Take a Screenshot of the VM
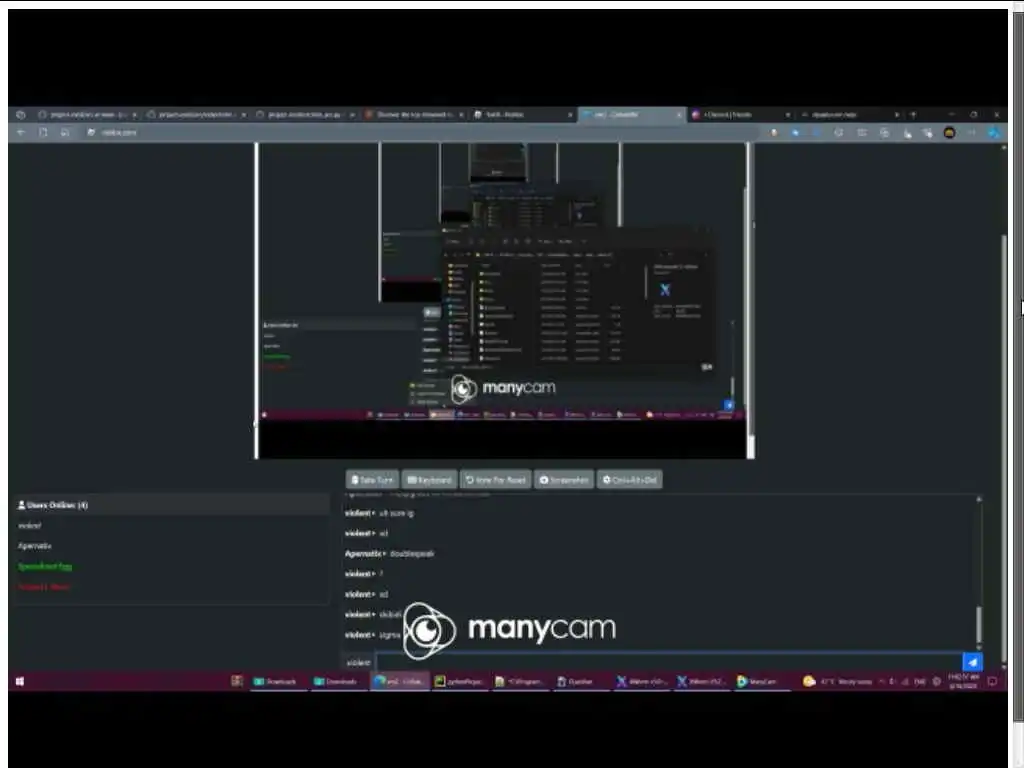The image size is (1024, 768). pos(564,480)
